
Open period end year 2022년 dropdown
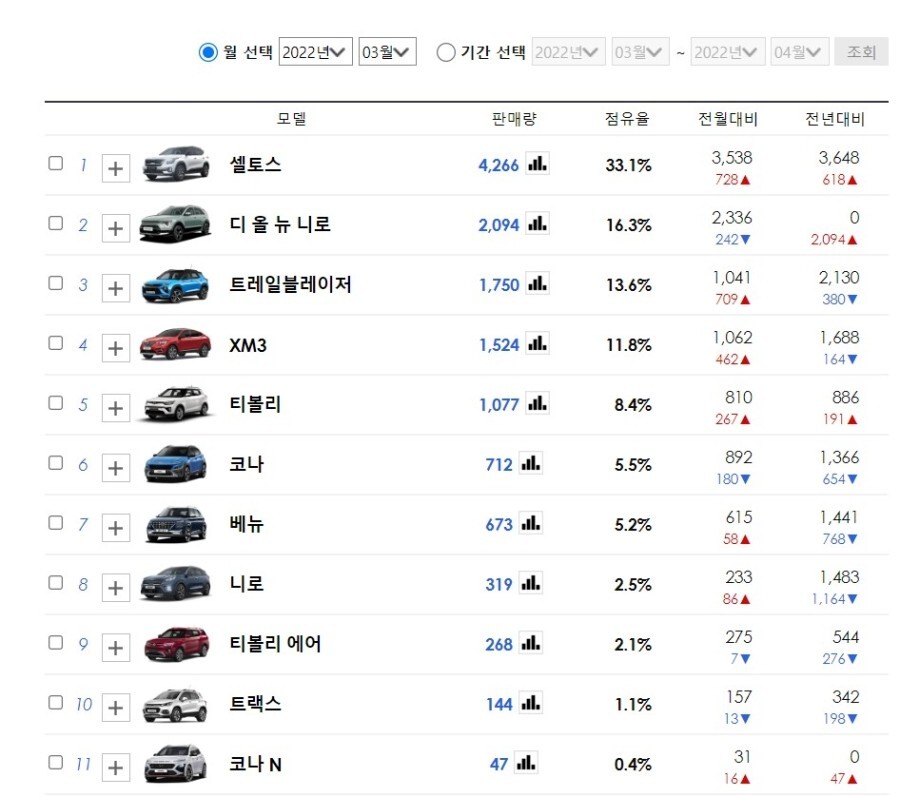point(728,52)
